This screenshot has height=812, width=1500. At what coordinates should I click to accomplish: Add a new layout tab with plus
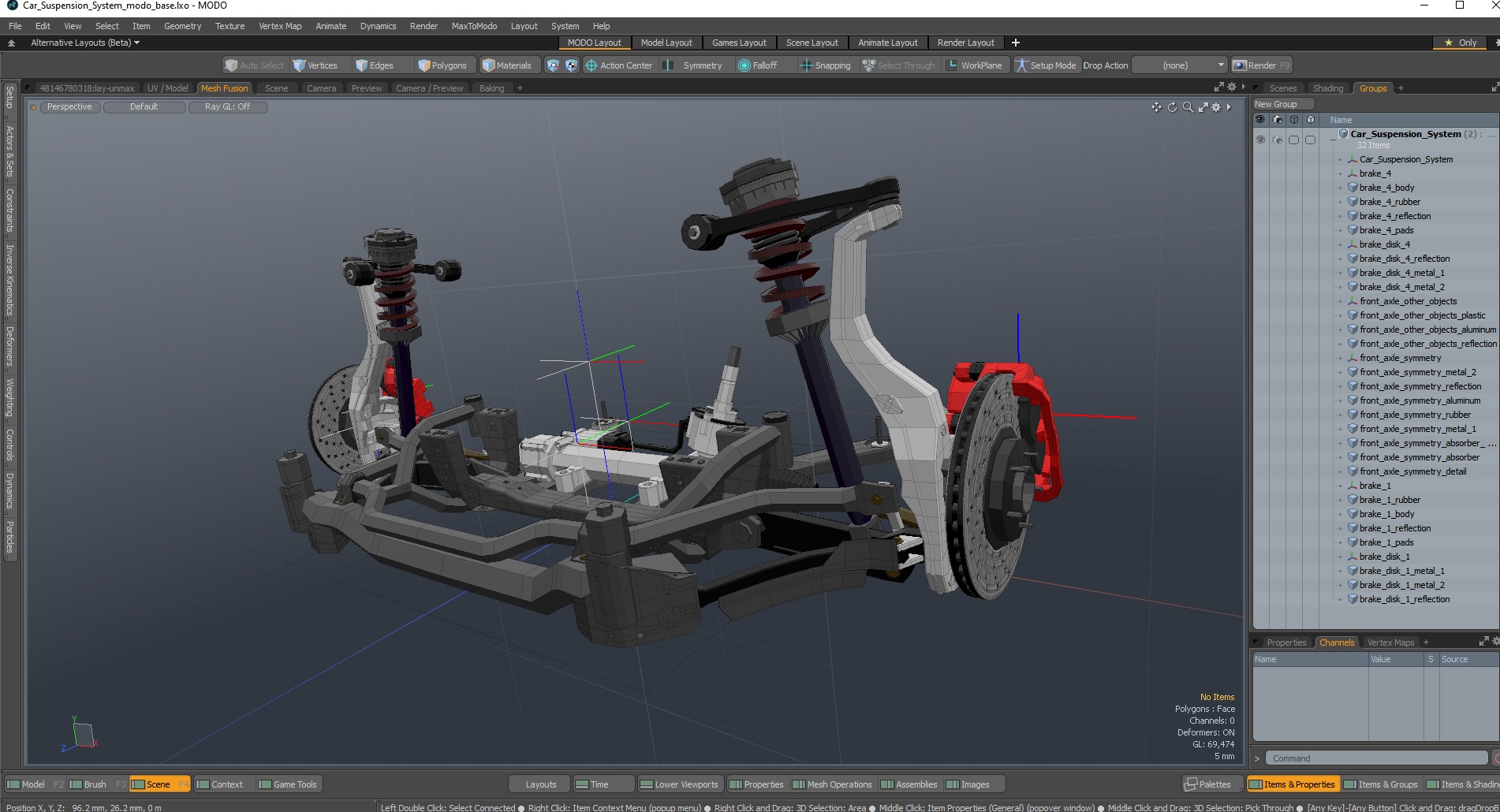[1016, 43]
